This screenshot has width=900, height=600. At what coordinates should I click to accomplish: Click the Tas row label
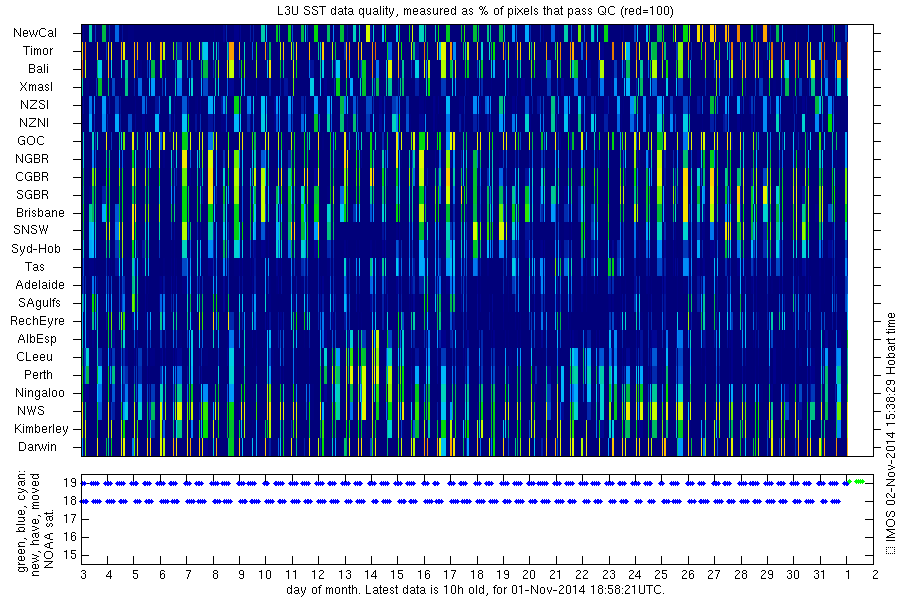coord(34,267)
